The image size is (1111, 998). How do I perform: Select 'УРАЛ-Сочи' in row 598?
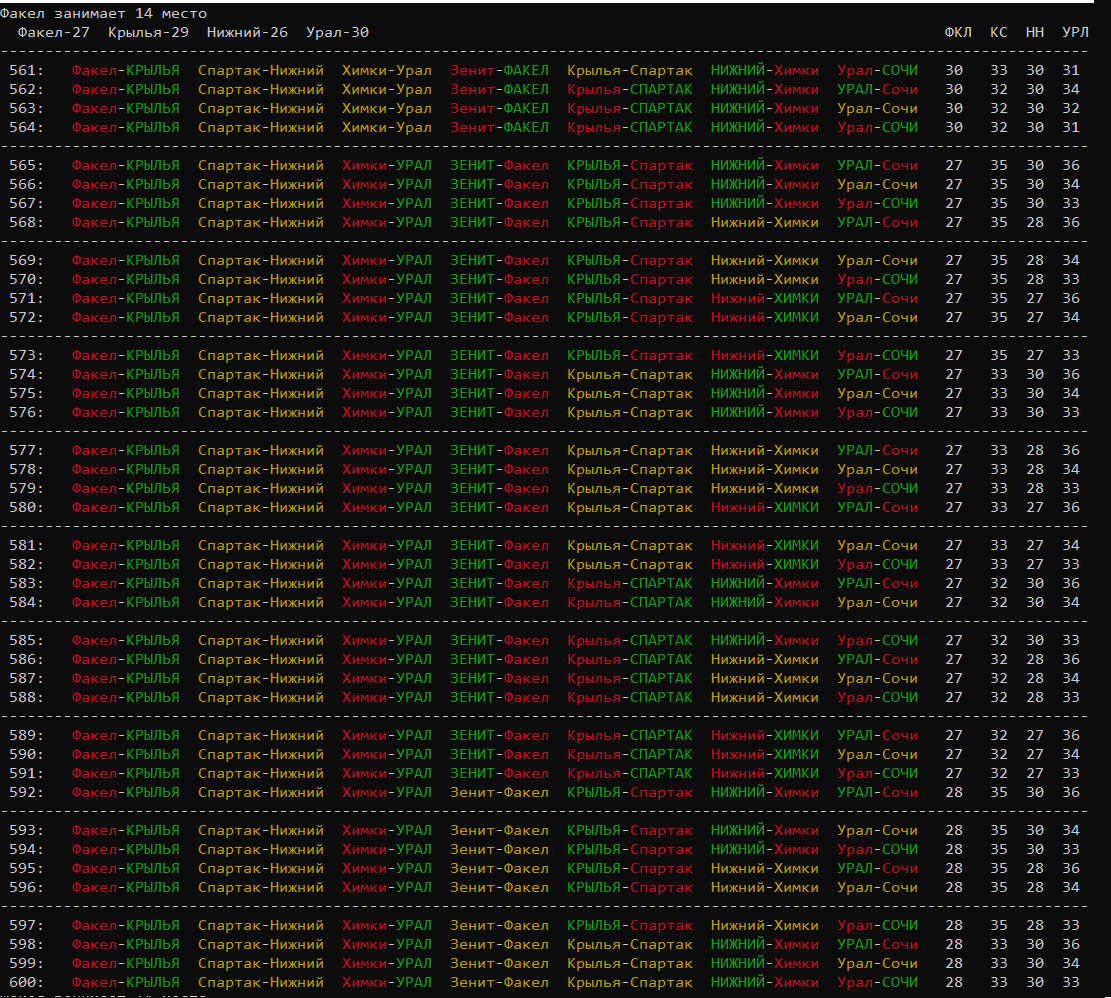coord(877,944)
